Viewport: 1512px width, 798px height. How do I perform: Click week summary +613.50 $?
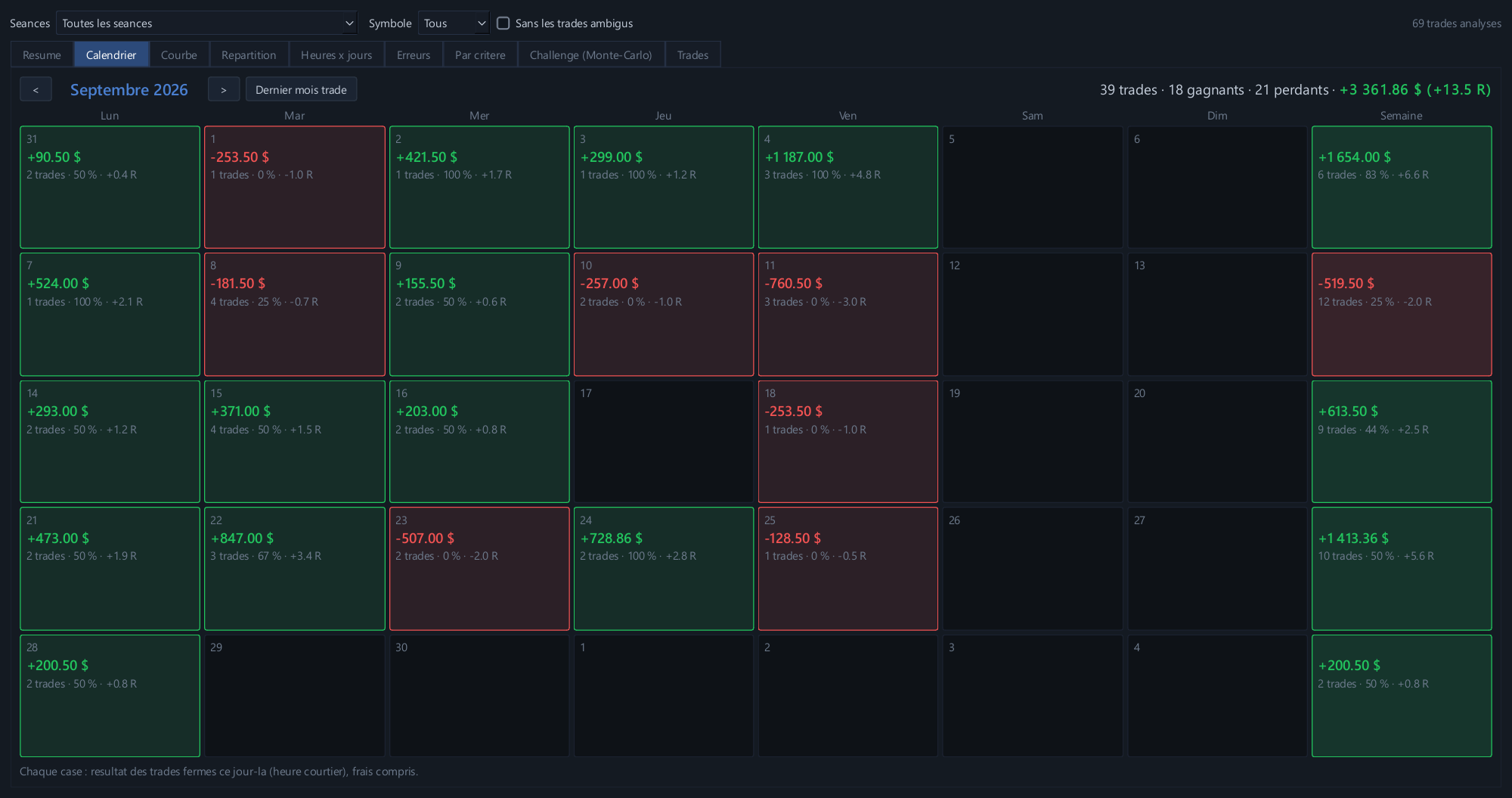[1402, 442]
